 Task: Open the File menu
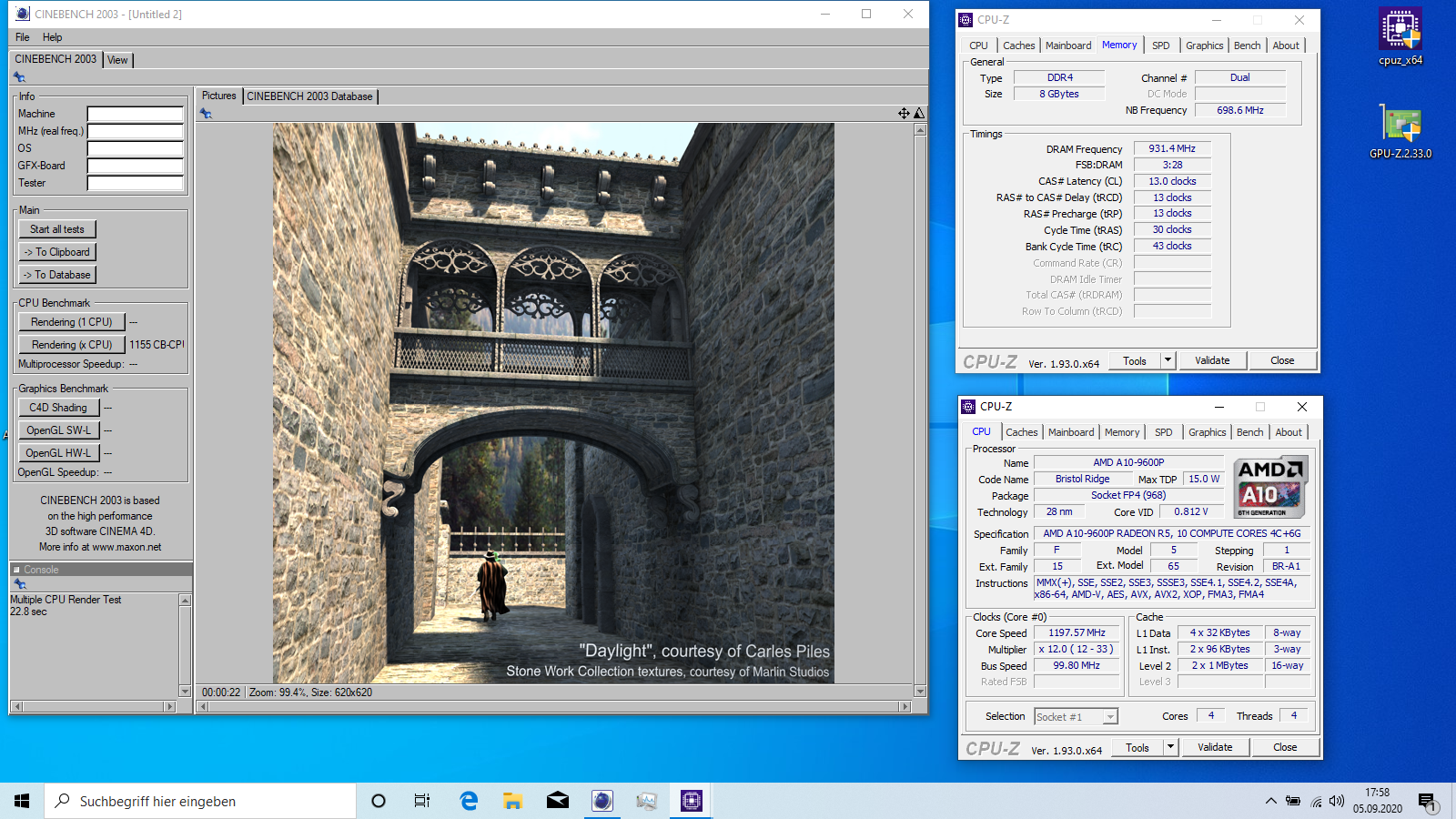23,37
